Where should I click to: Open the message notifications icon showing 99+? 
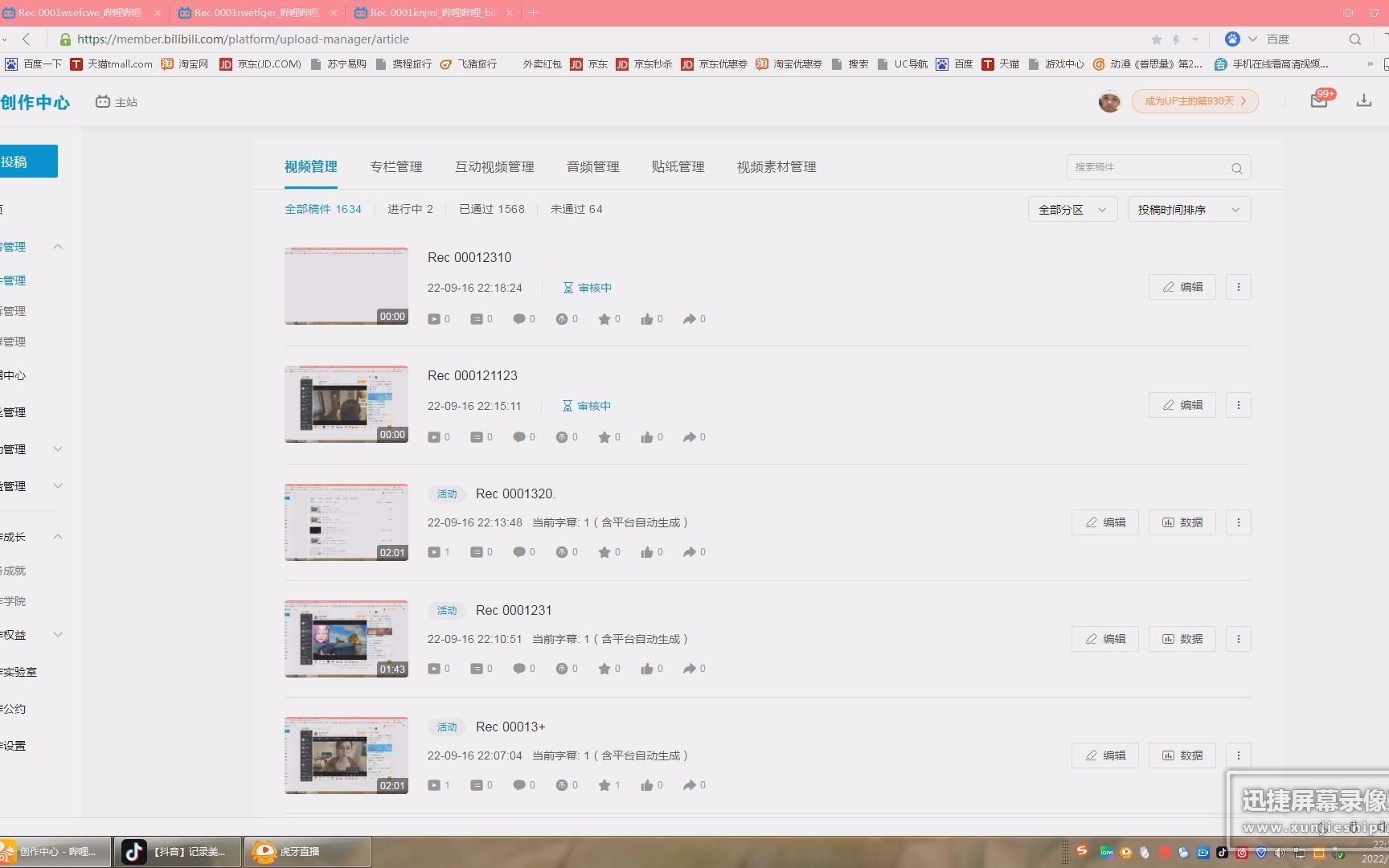pyautogui.click(x=1317, y=100)
